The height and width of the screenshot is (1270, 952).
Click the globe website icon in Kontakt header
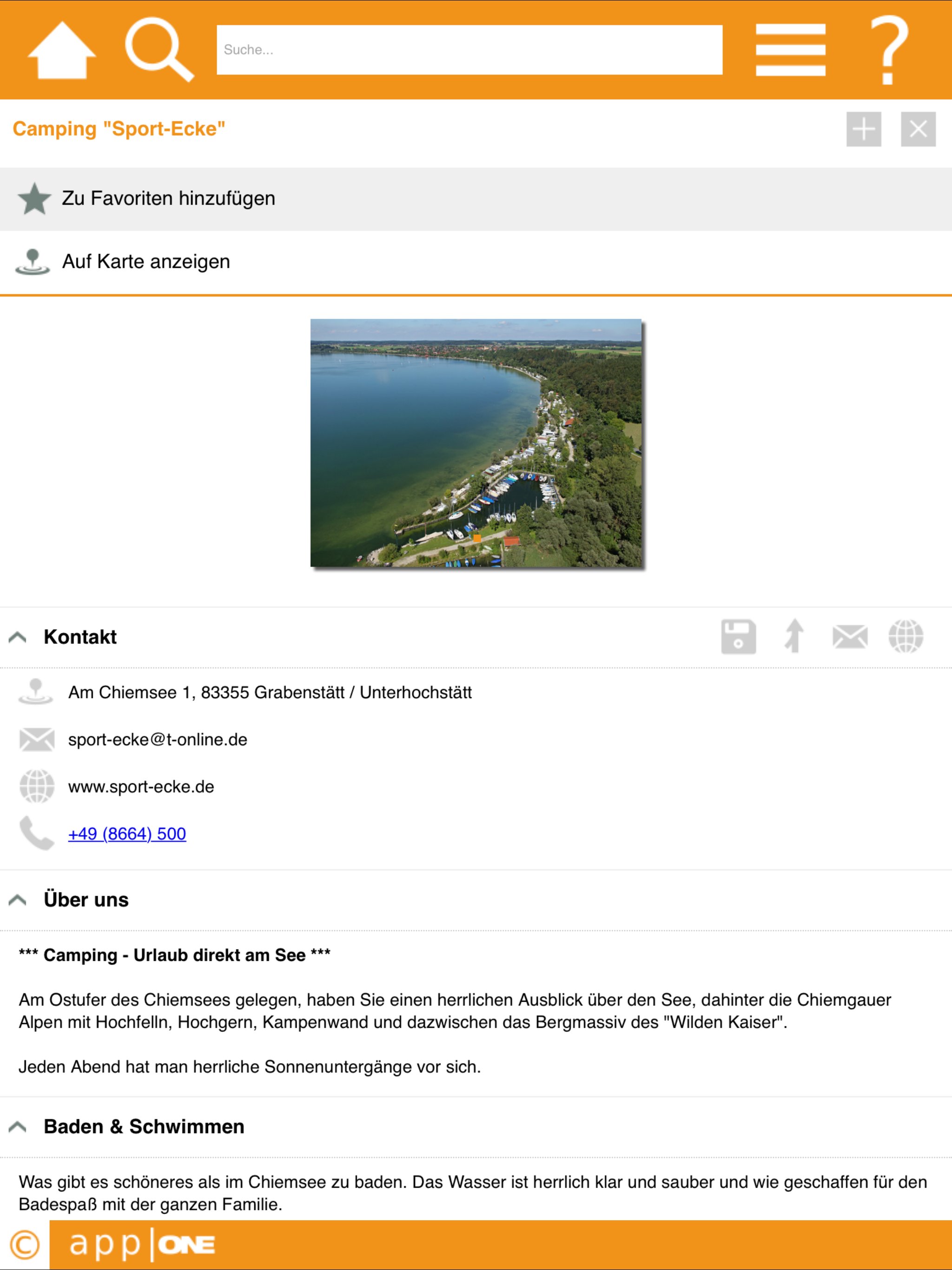click(x=906, y=636)
